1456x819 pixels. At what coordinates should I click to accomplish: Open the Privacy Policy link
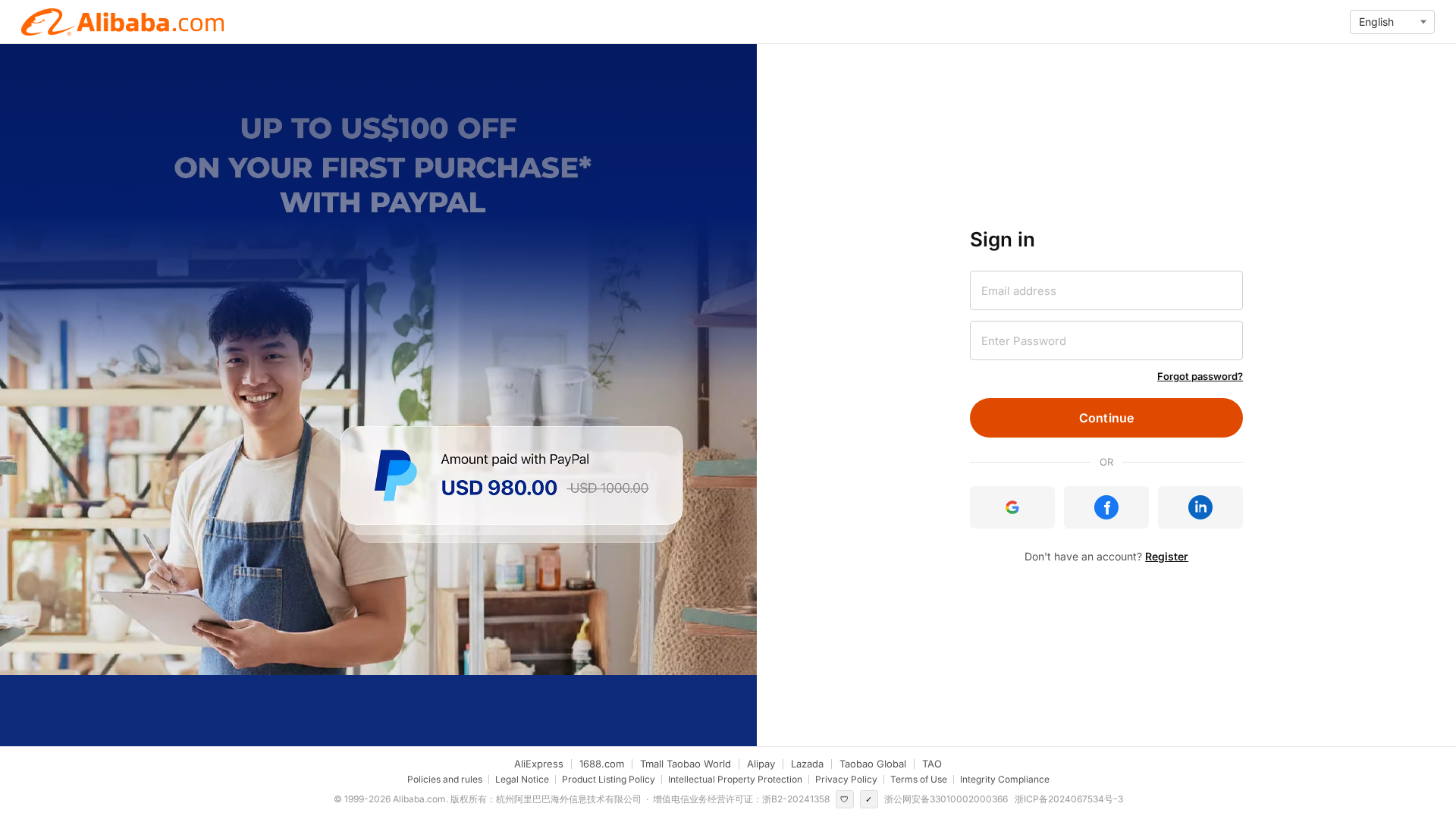click(x=846, y=780)
